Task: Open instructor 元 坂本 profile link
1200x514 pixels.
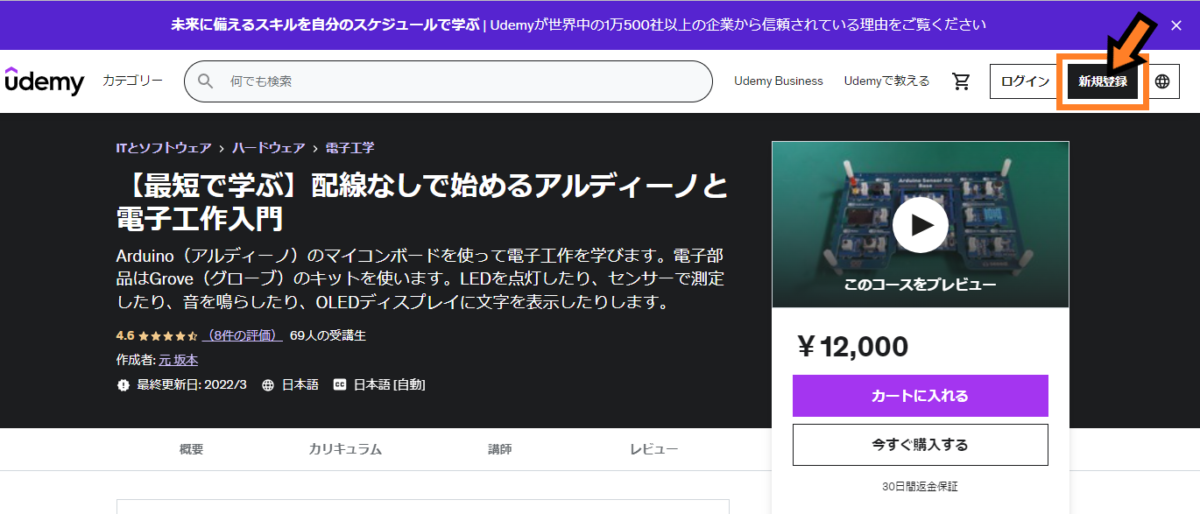Action: point(178,360)
